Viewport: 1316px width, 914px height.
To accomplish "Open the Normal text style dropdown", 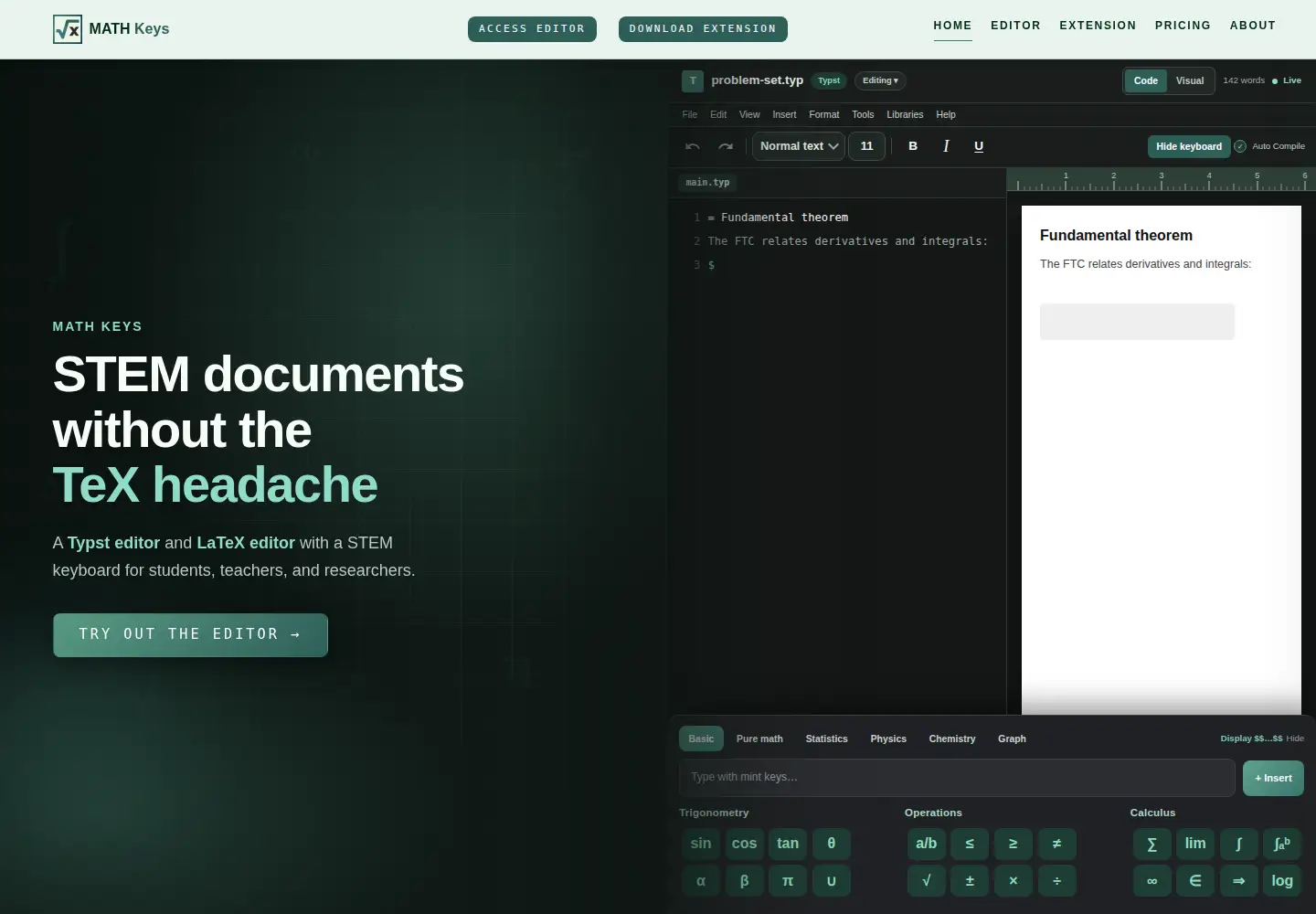I will [799, 146].
